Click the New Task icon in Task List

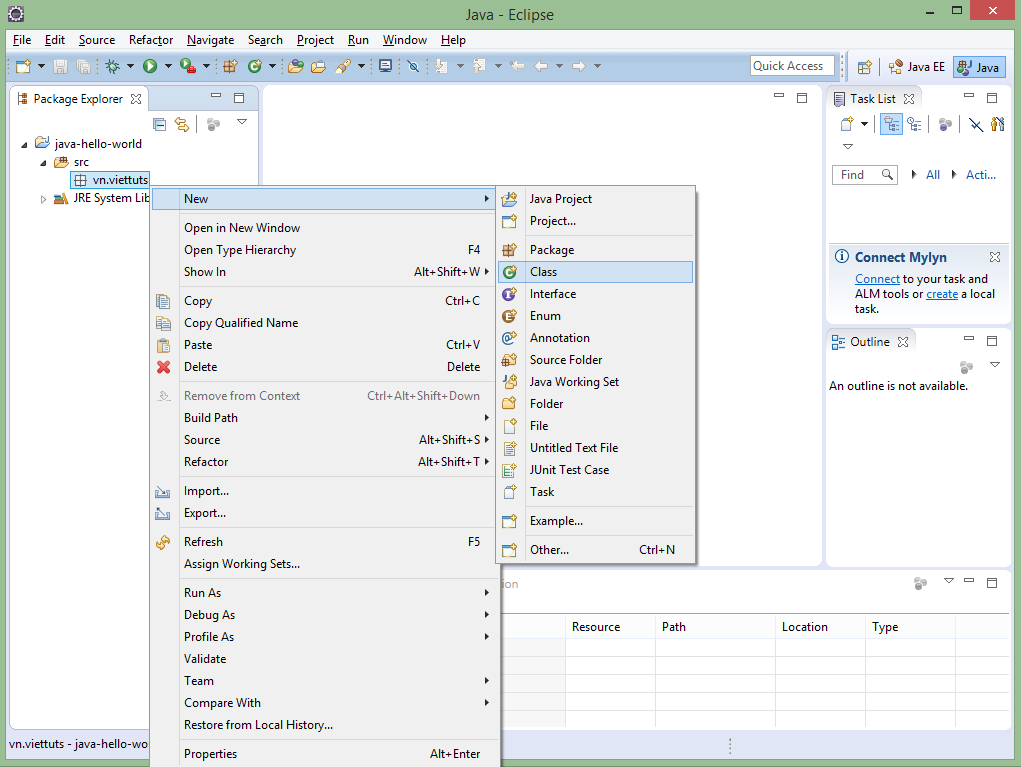pos(847,124)
